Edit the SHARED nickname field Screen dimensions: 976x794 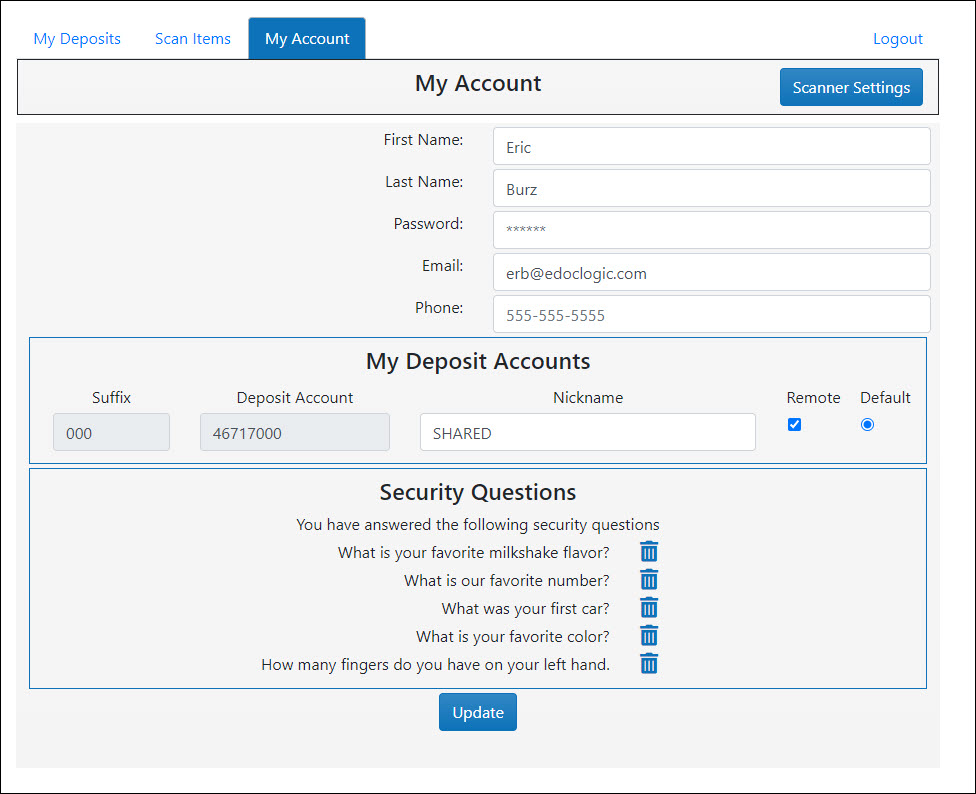click(587, 432)
